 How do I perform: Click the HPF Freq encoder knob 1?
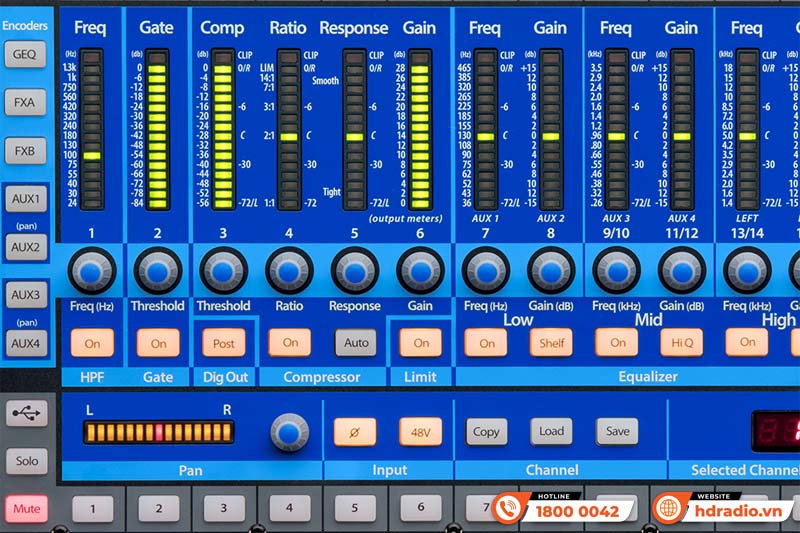[92, 271]
